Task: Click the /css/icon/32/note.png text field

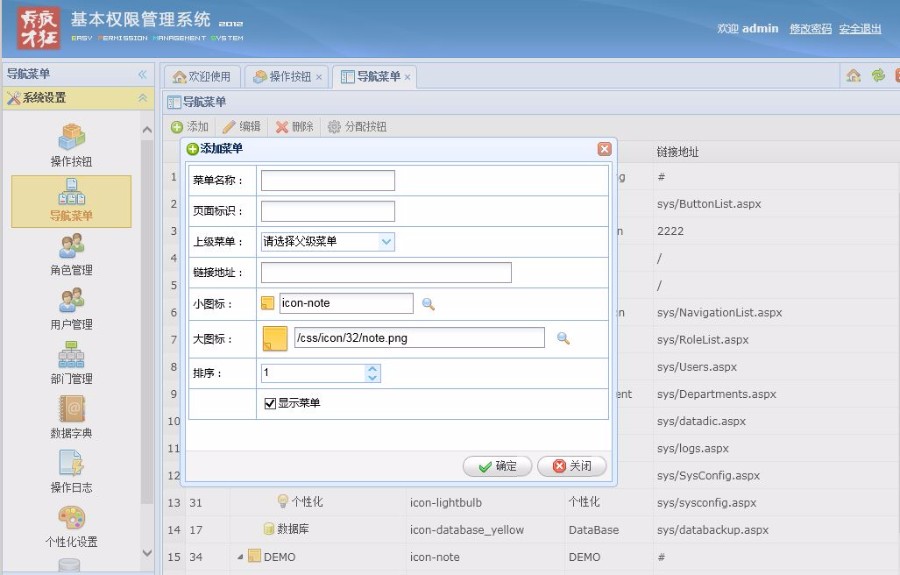Action: click(x=420, y=337)
